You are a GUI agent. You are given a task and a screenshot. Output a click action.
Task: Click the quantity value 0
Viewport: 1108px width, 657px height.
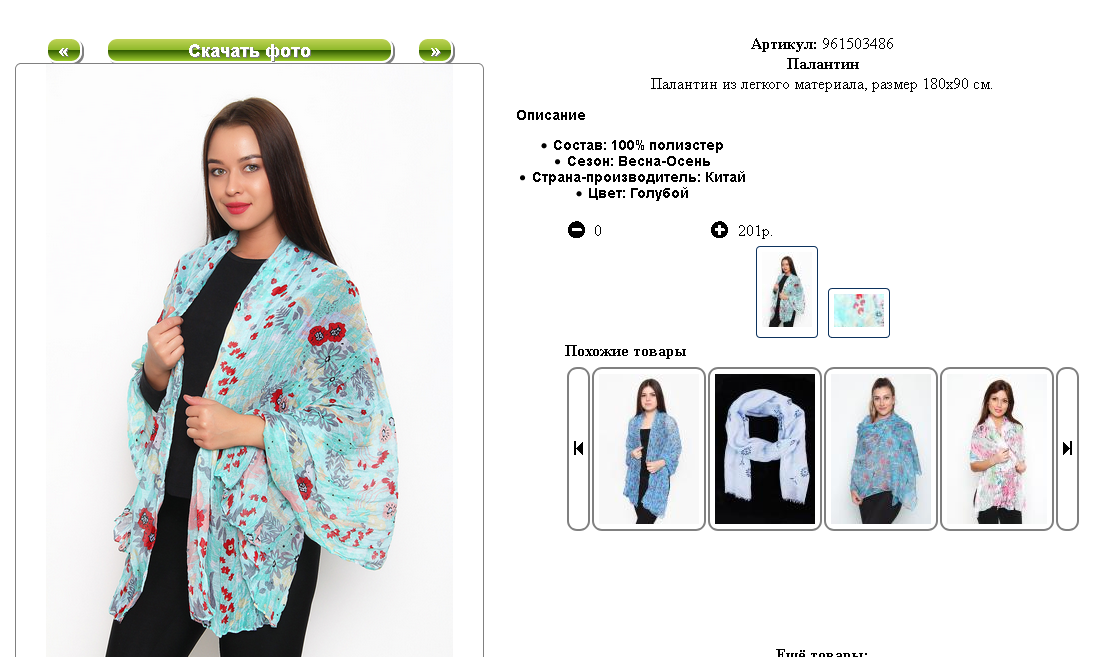[x=598, y=231]
